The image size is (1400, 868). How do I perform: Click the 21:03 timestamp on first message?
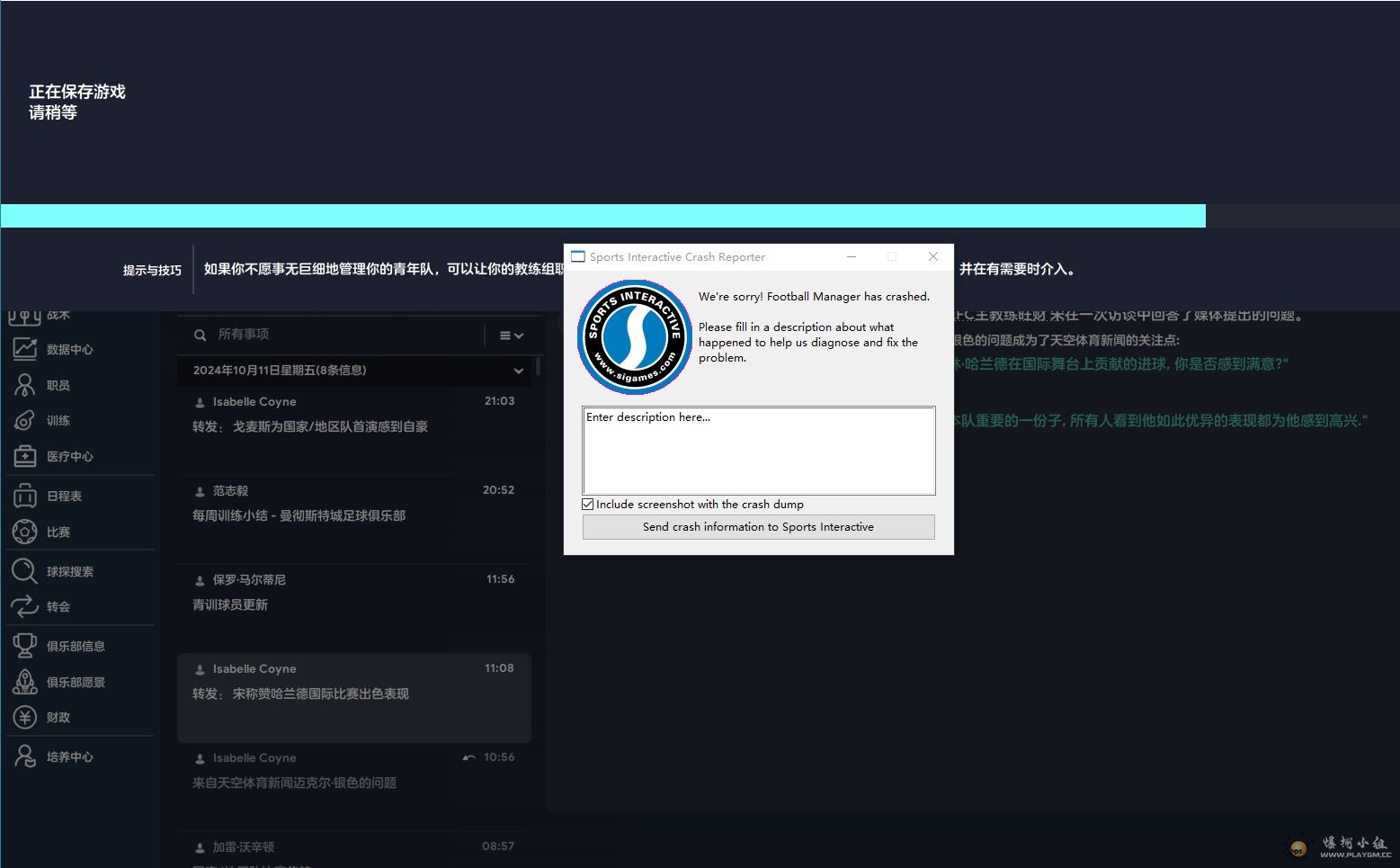499,401
